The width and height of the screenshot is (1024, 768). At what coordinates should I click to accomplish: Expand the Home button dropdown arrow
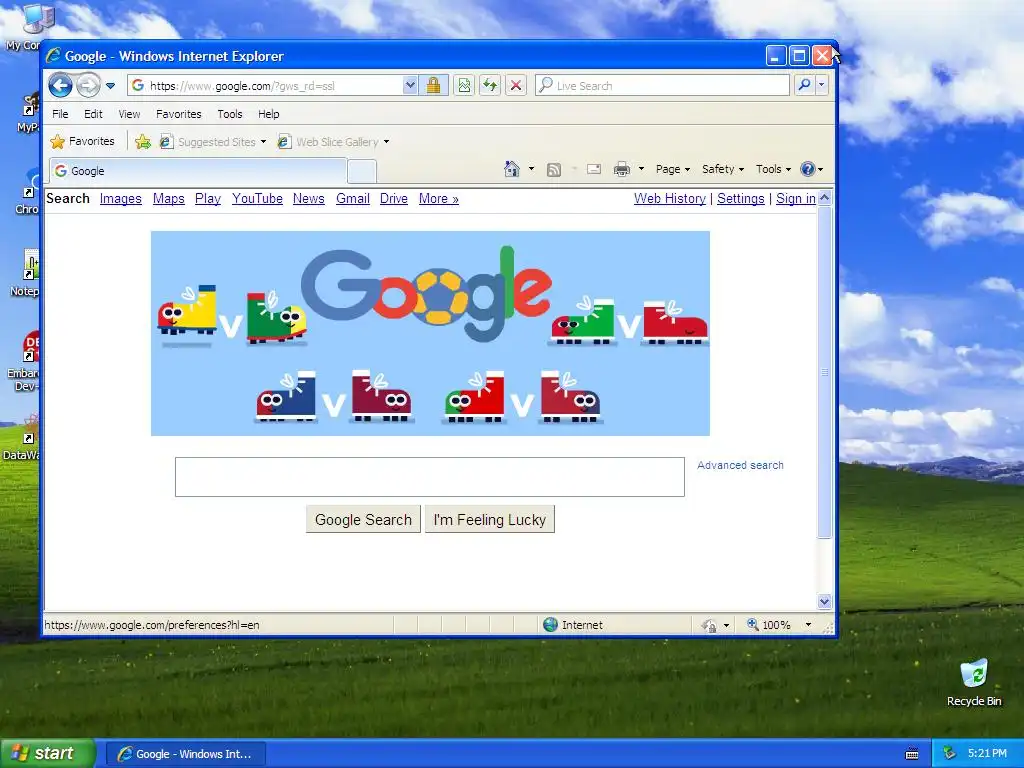(x=531, y=169)
